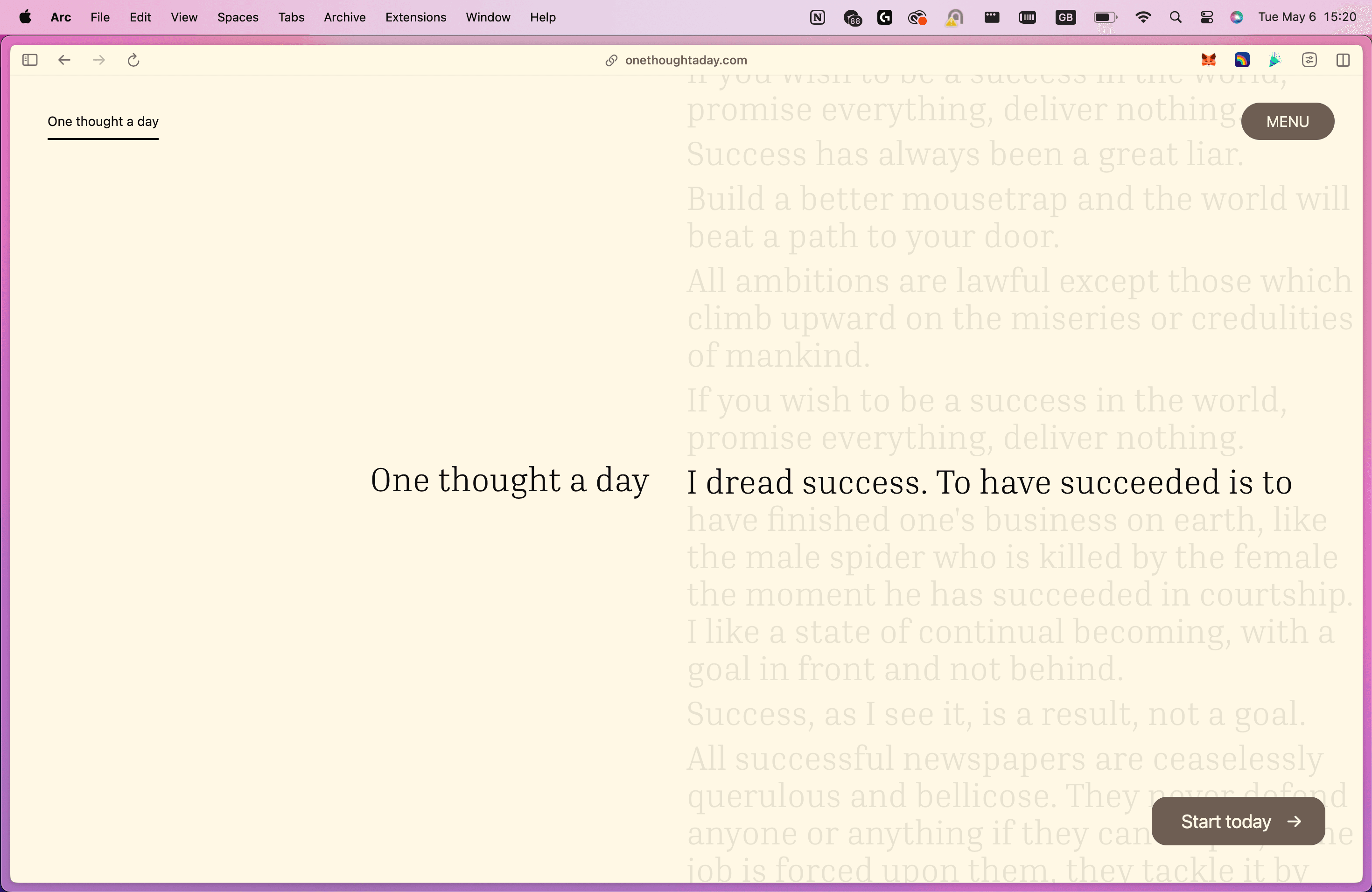Open the Spaces menu
Image resolution: width=1372 pixels, height=892 pixels.
pyautogui.click(x=238, y=17)
